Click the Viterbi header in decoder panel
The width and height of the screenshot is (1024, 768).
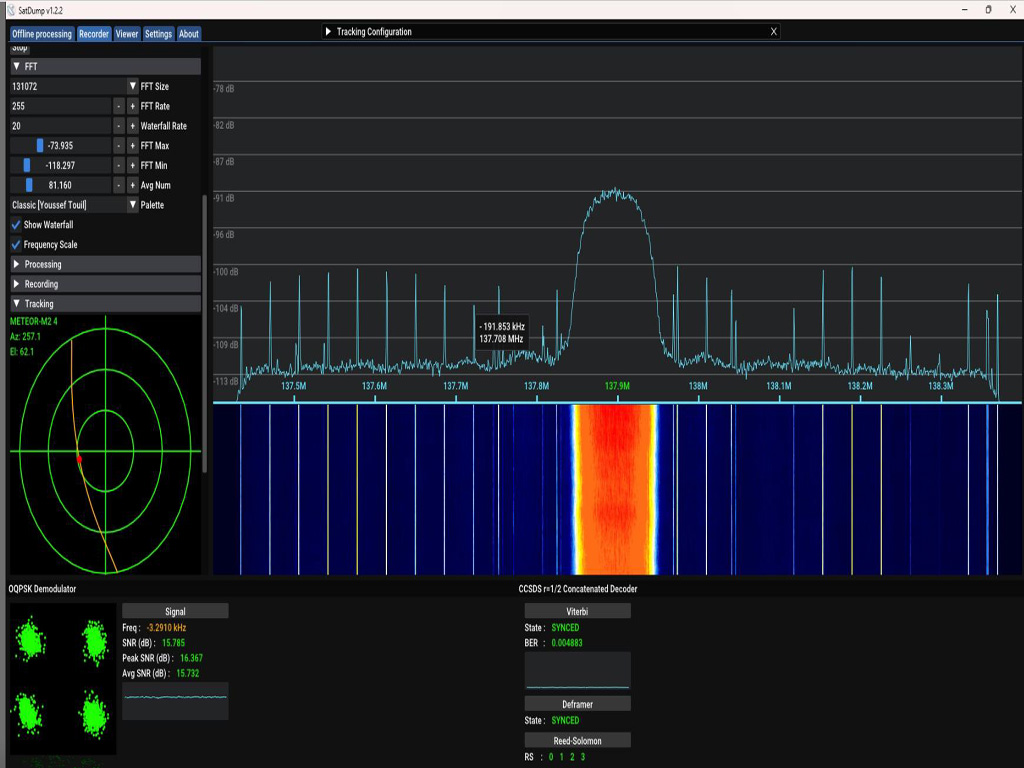click(x=577, y=611)
